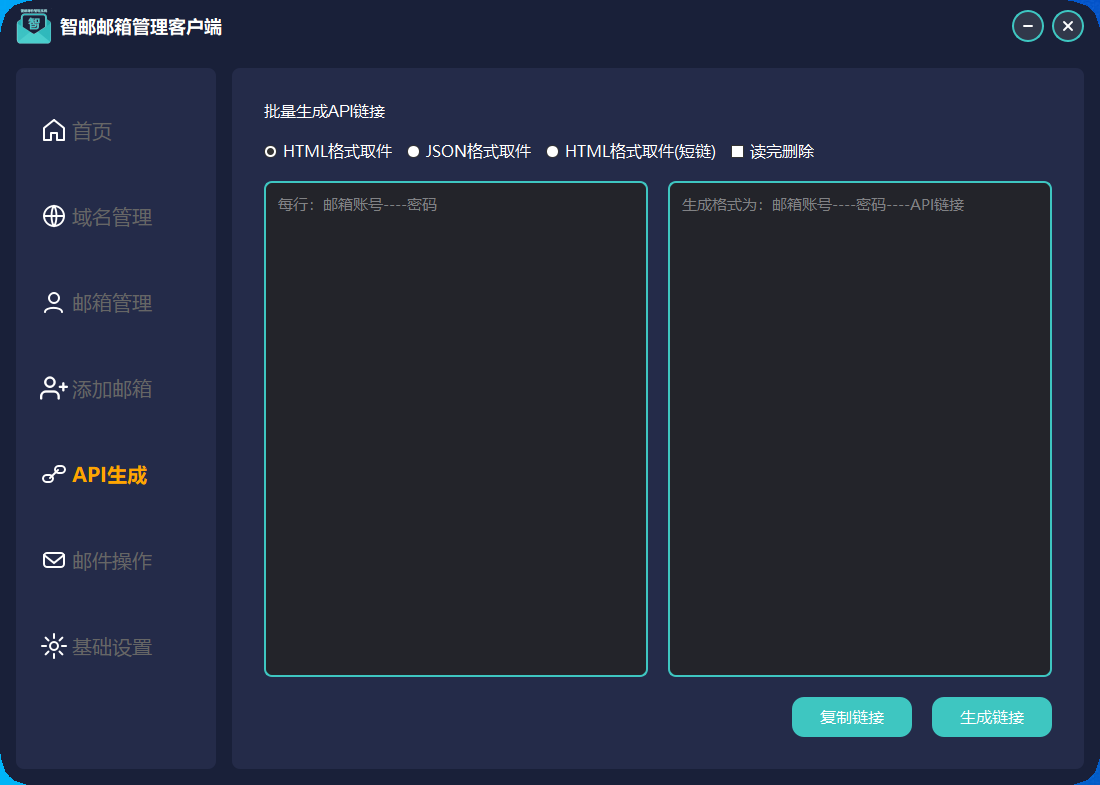Screen dimensions: 1100x785
Task: Click the generated API链接 output text area
Action: tap(860, 429)
